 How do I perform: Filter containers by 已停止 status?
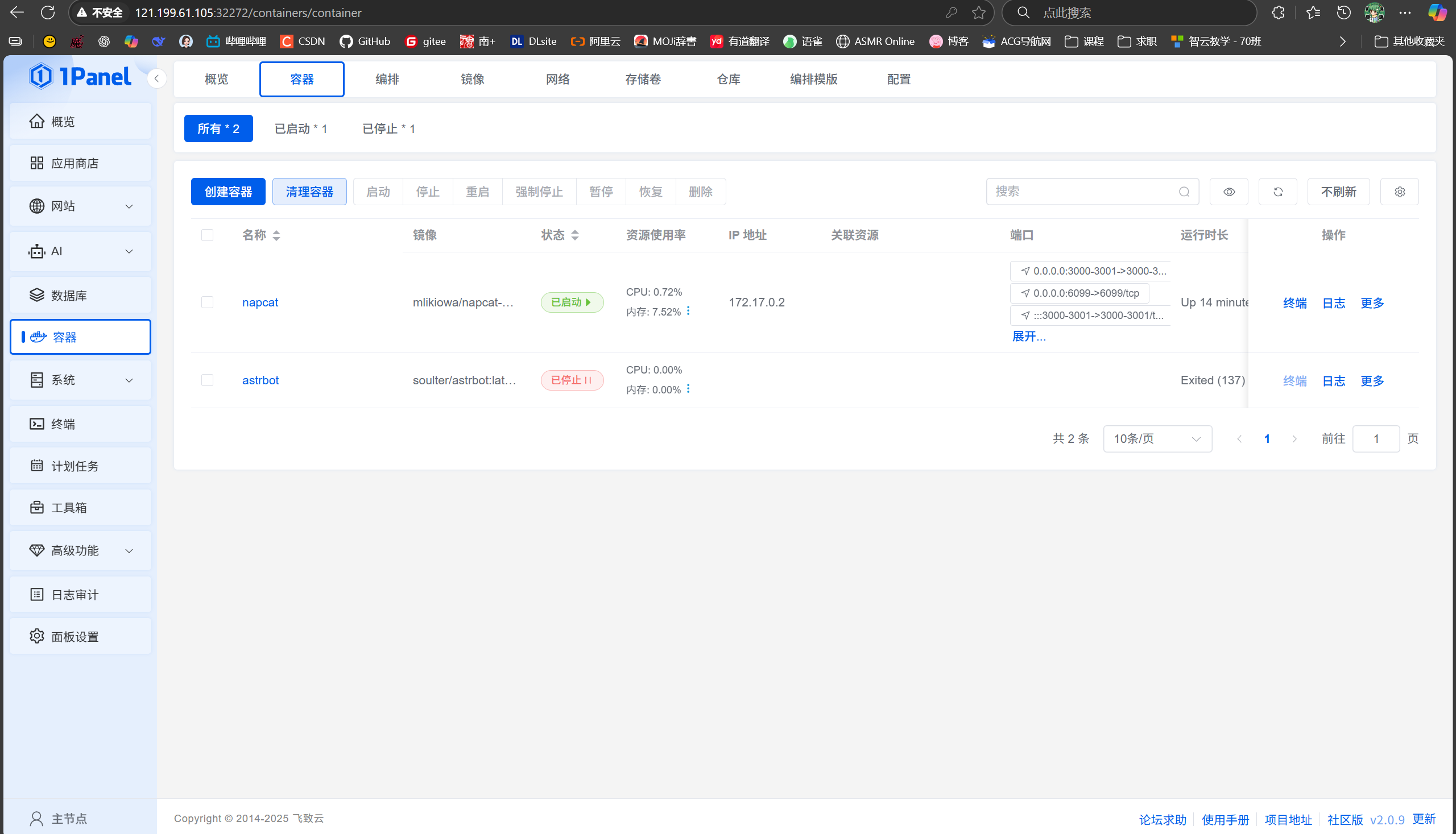pos(388,128)
